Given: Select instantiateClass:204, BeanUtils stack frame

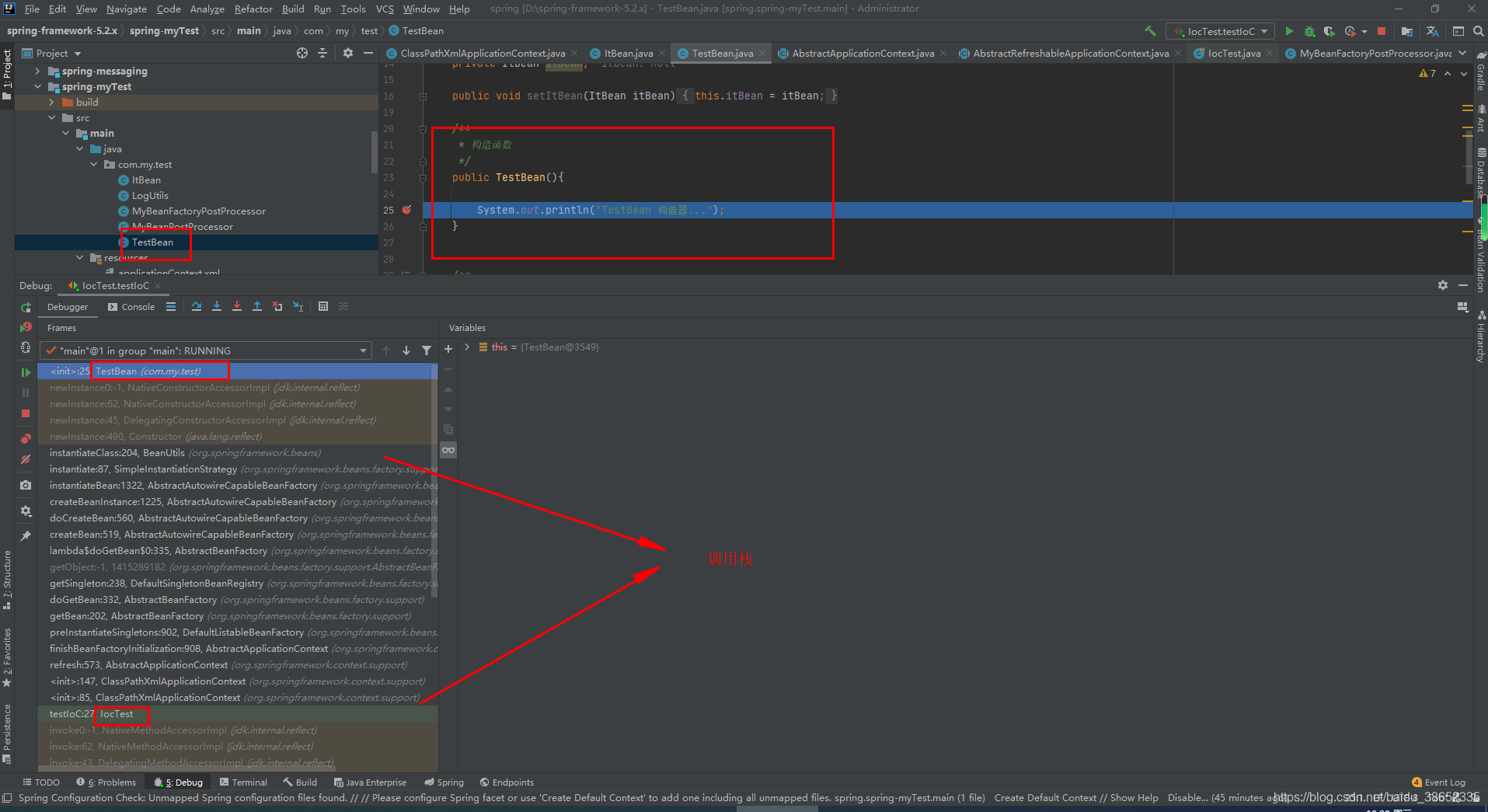Looking at the screenshot, I should 238,452.
